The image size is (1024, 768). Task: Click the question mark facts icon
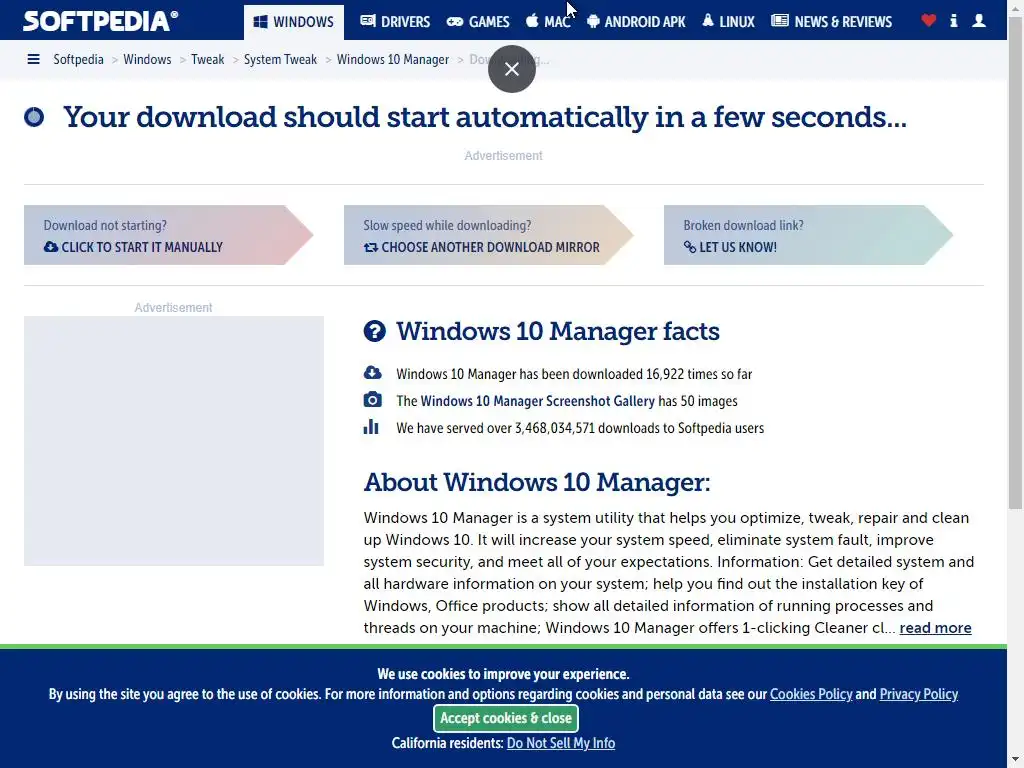click(375, 331)
